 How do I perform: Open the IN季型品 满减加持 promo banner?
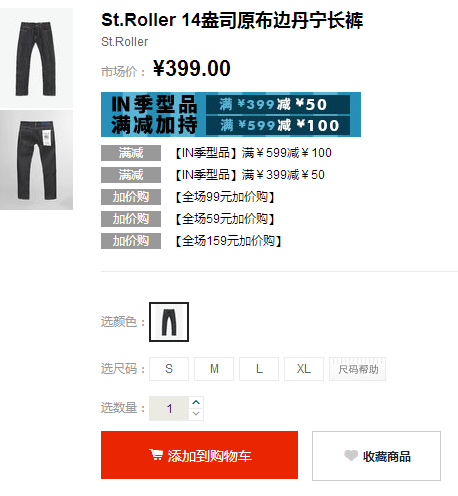[231, 114]
